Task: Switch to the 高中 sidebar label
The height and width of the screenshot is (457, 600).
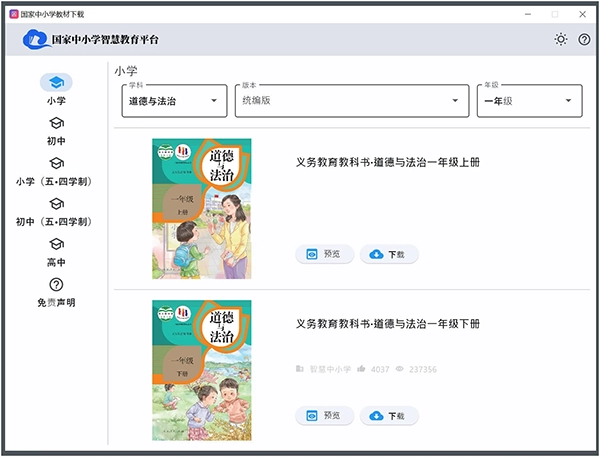Action: click(56, 262)
